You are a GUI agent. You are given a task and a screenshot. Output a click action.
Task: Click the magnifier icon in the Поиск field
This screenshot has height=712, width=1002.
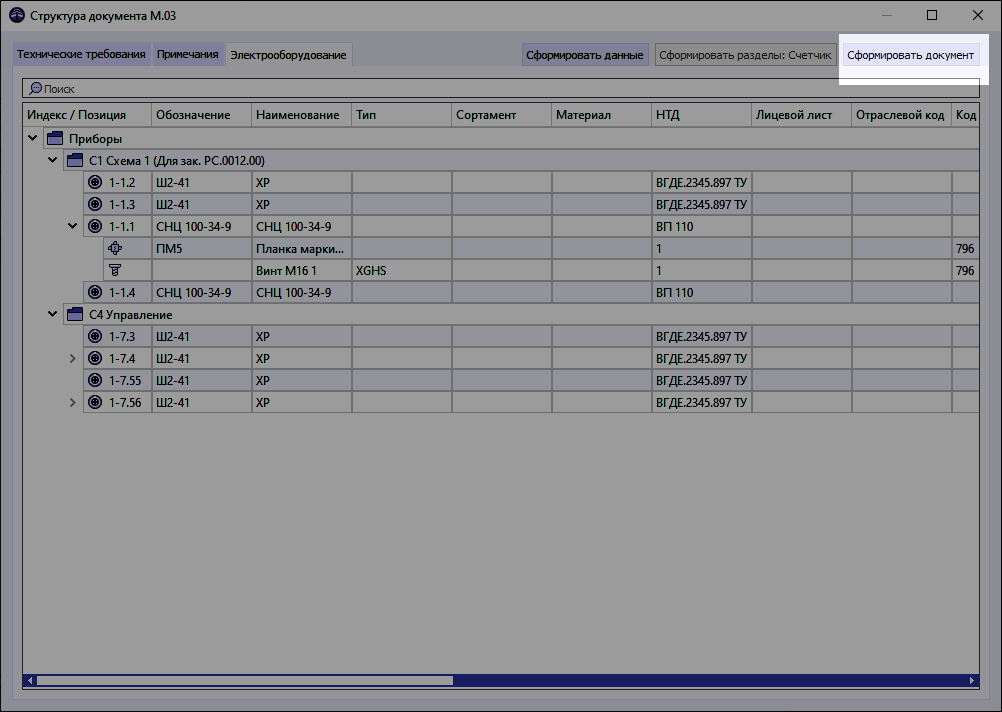(35, 88)
